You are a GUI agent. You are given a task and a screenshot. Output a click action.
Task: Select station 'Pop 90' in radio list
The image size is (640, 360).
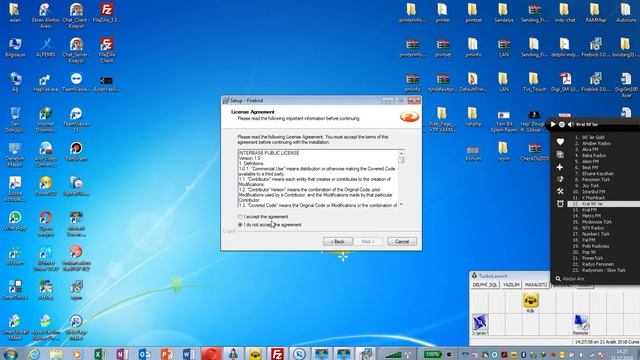(x=589, y=252)
